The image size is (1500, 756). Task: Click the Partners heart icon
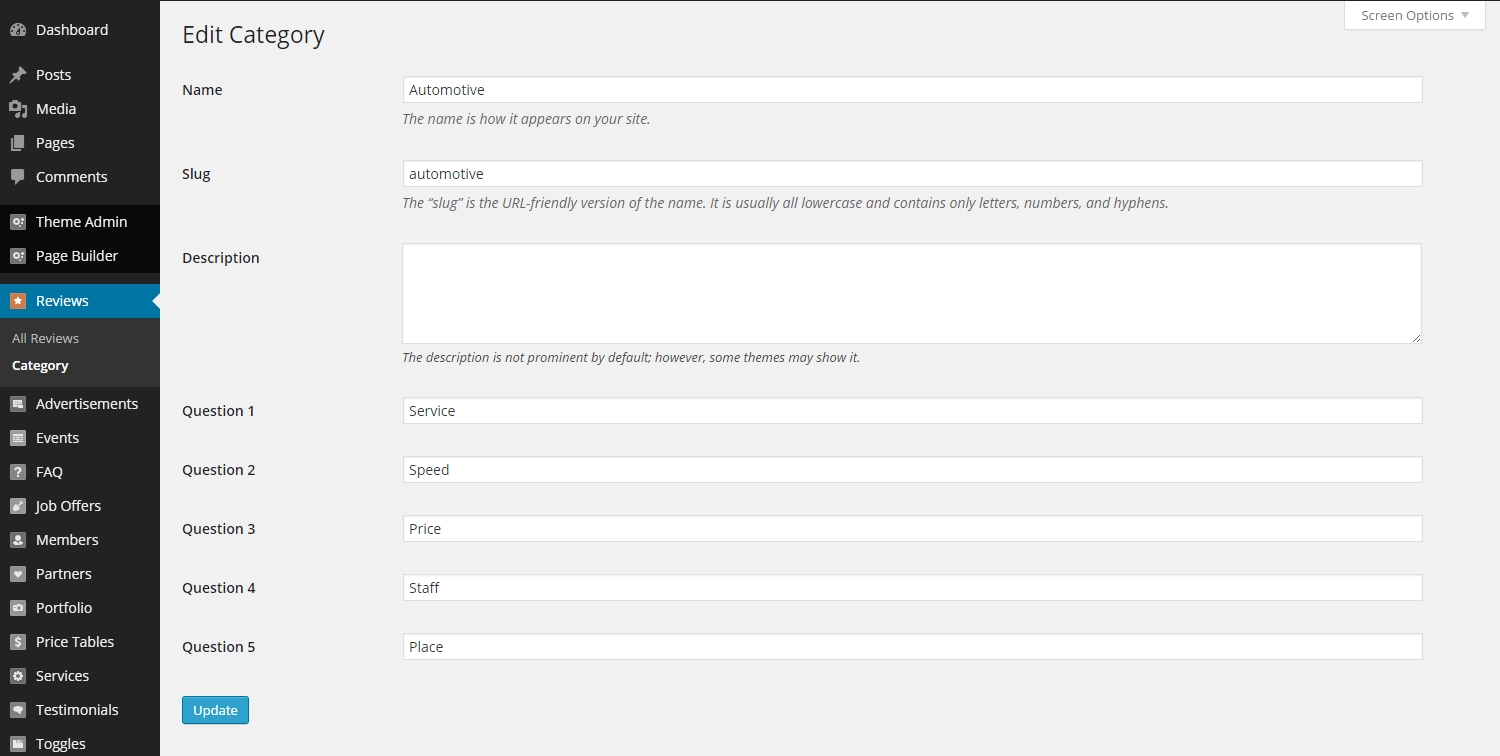coord(18,574)
